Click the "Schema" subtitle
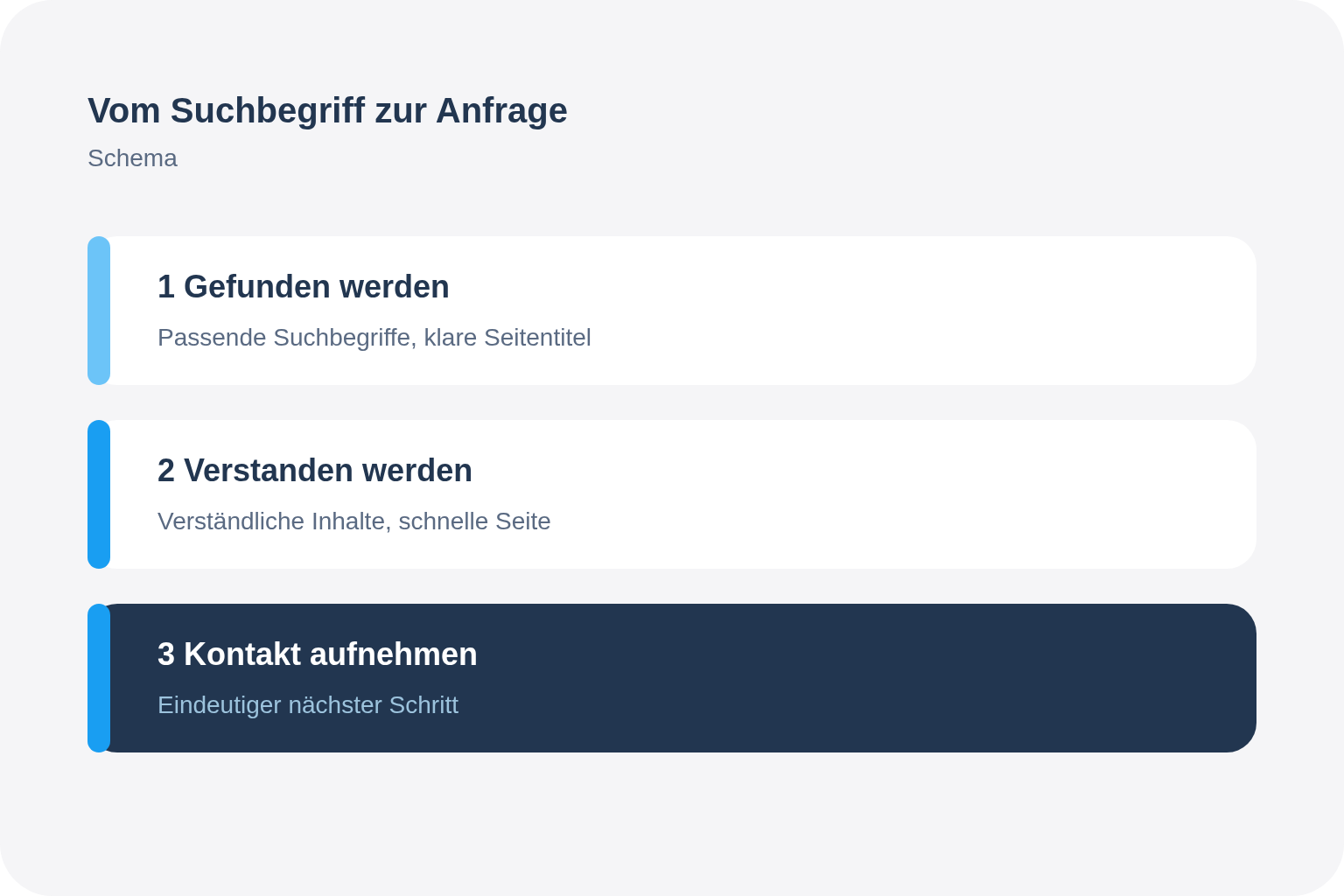The image size is (1344, 896). 132,158
